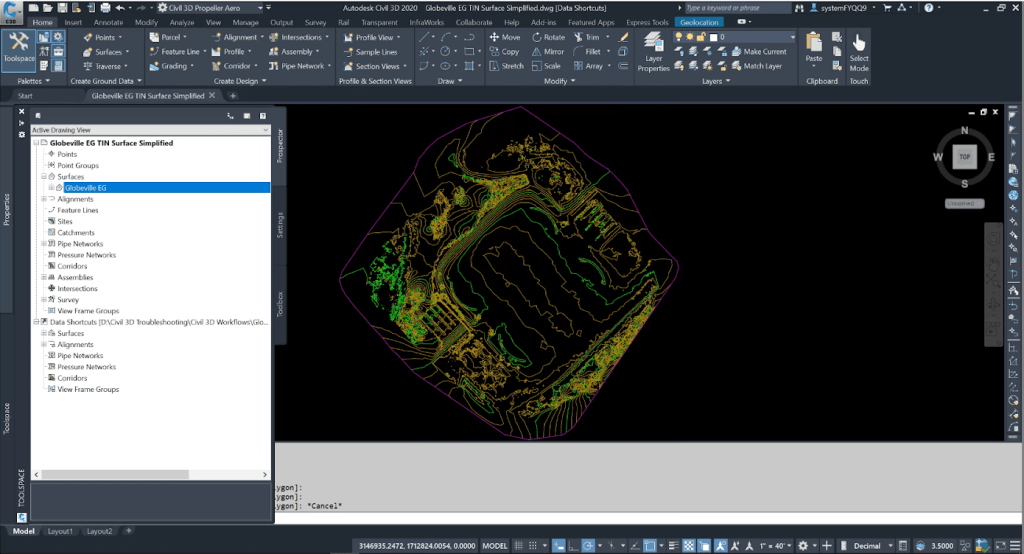1024x554 pixels.
Task: Open the Decimal units dropdown
Action: (871, 546)
